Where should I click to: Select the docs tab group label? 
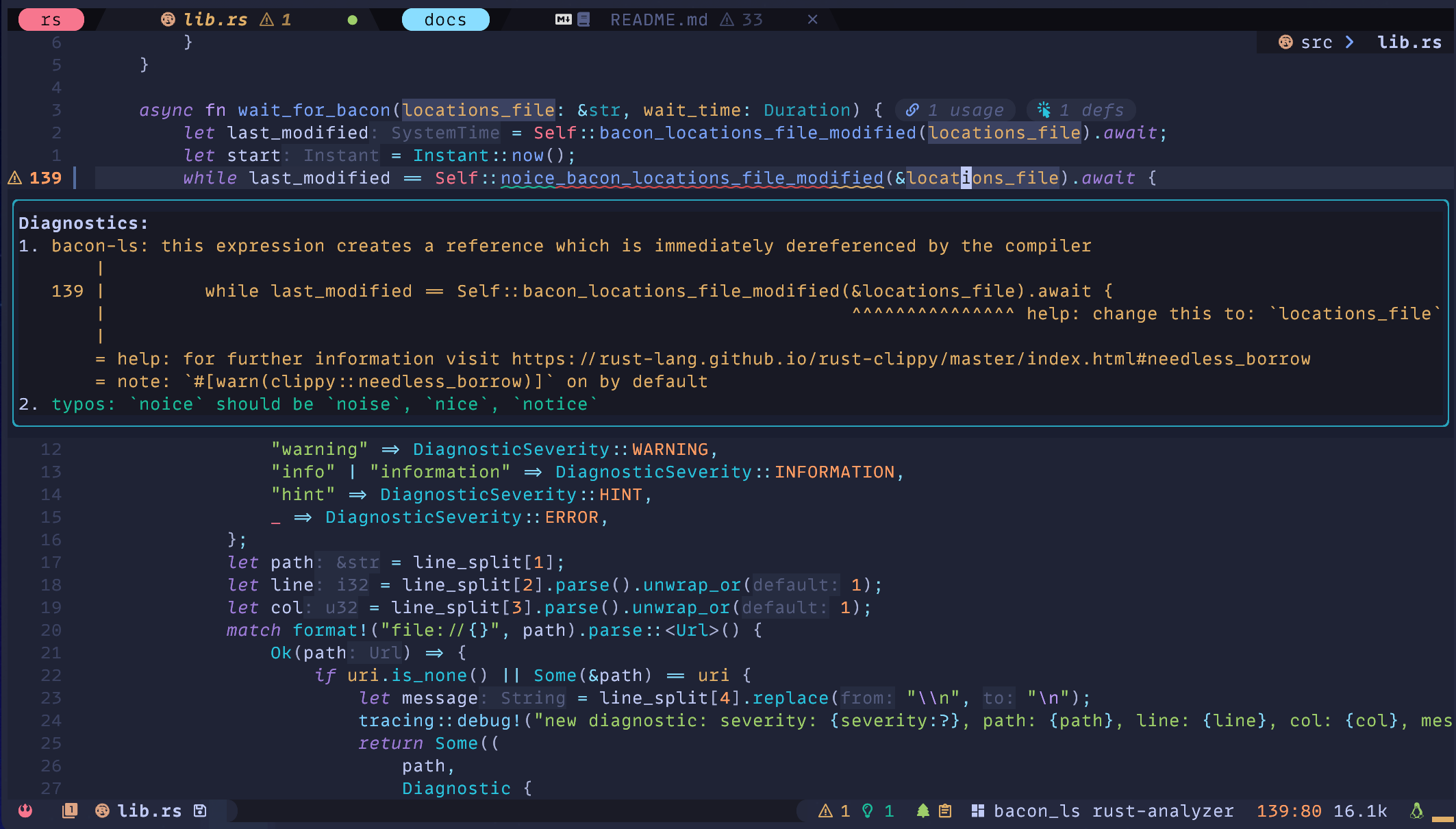(x=445, y=20)
